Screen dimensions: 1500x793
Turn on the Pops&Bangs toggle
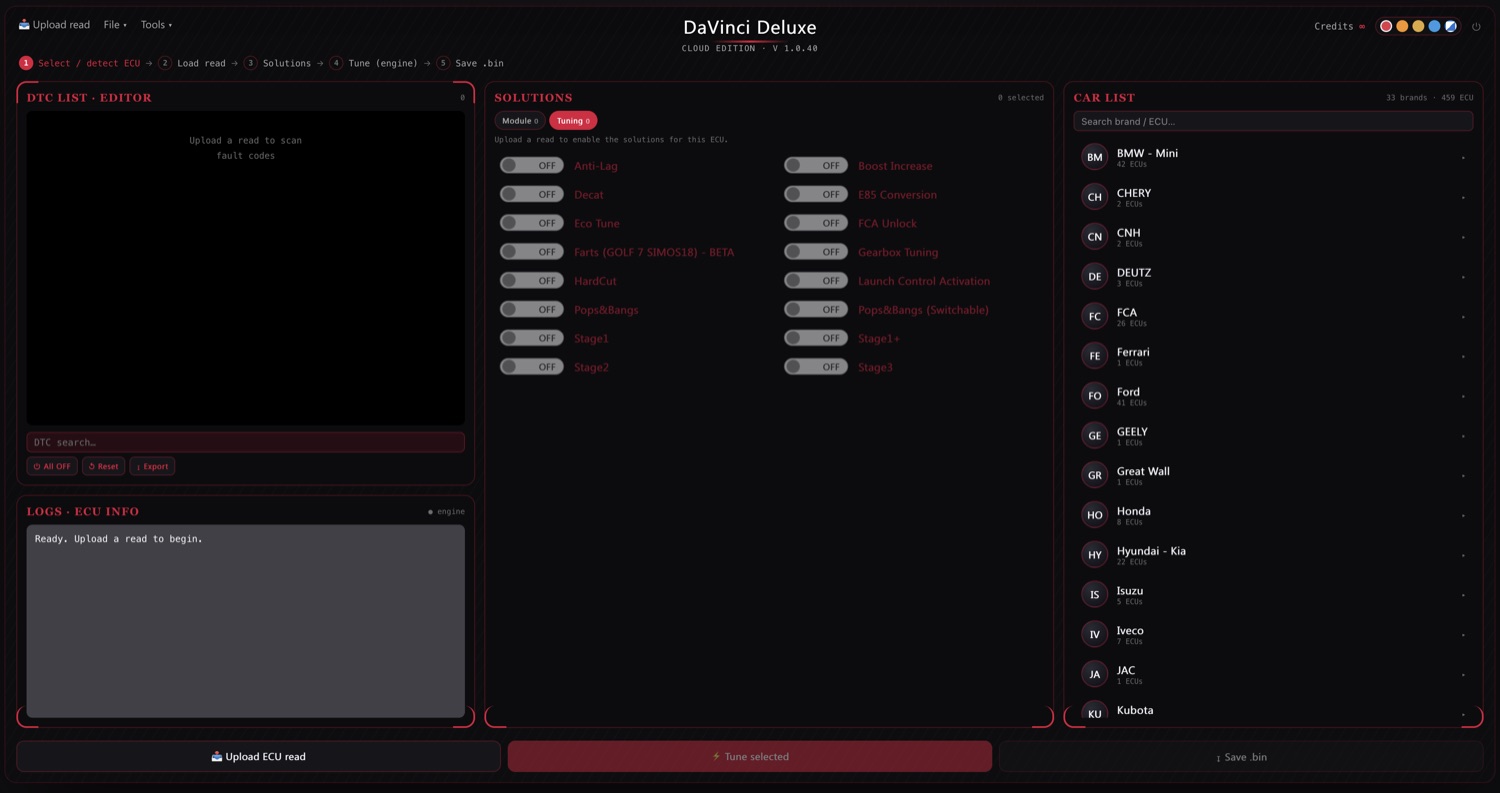[x=532, y=309]
